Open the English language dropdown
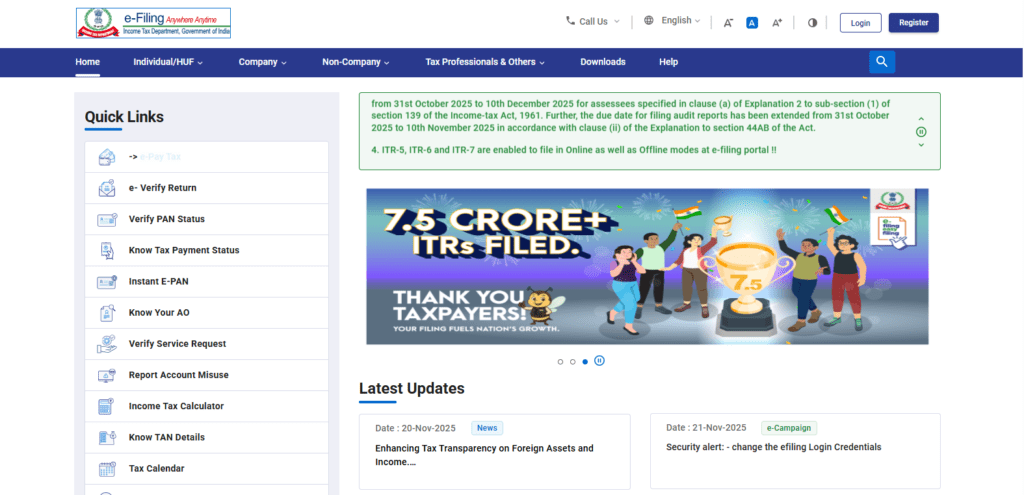 [672, 21]
